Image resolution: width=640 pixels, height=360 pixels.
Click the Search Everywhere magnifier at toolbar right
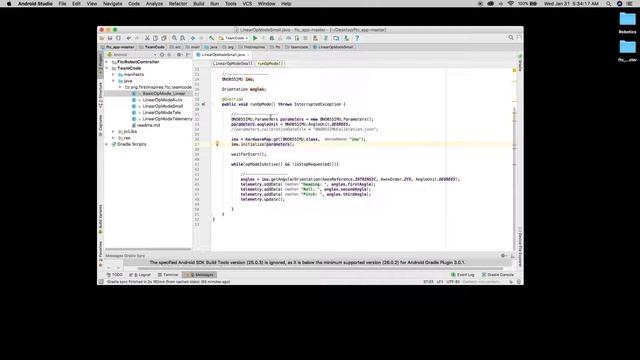[x=511, y=38]
